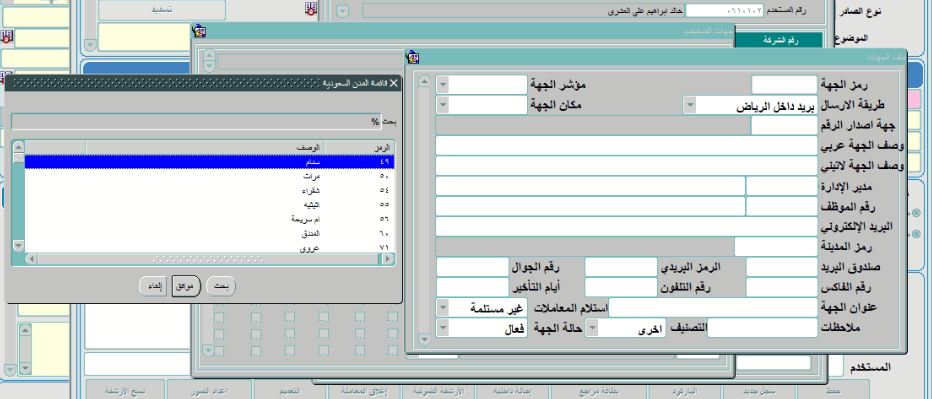
Task: Click the إغلاق المعاملة bottom toolbar button
Action: click(x=364, y=391)
